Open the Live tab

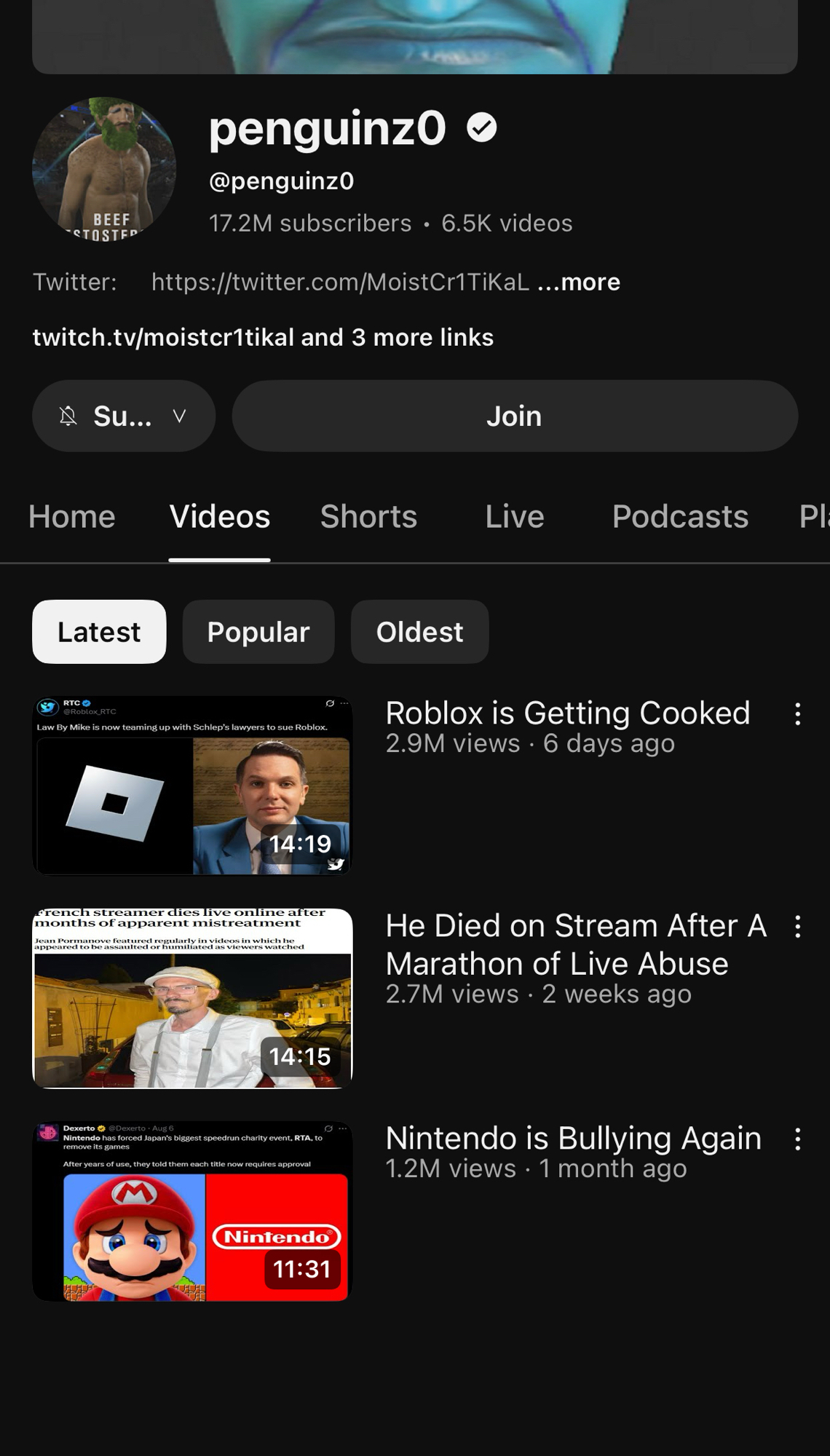point(514,517)
